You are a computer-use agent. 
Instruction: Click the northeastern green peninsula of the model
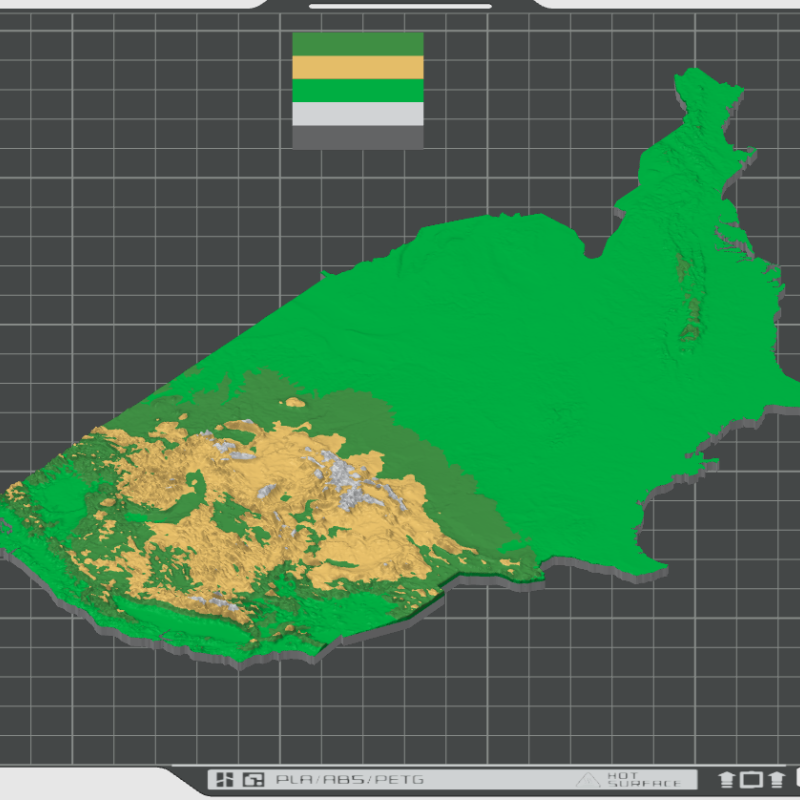pyautogui.click(x=700, y=150)
